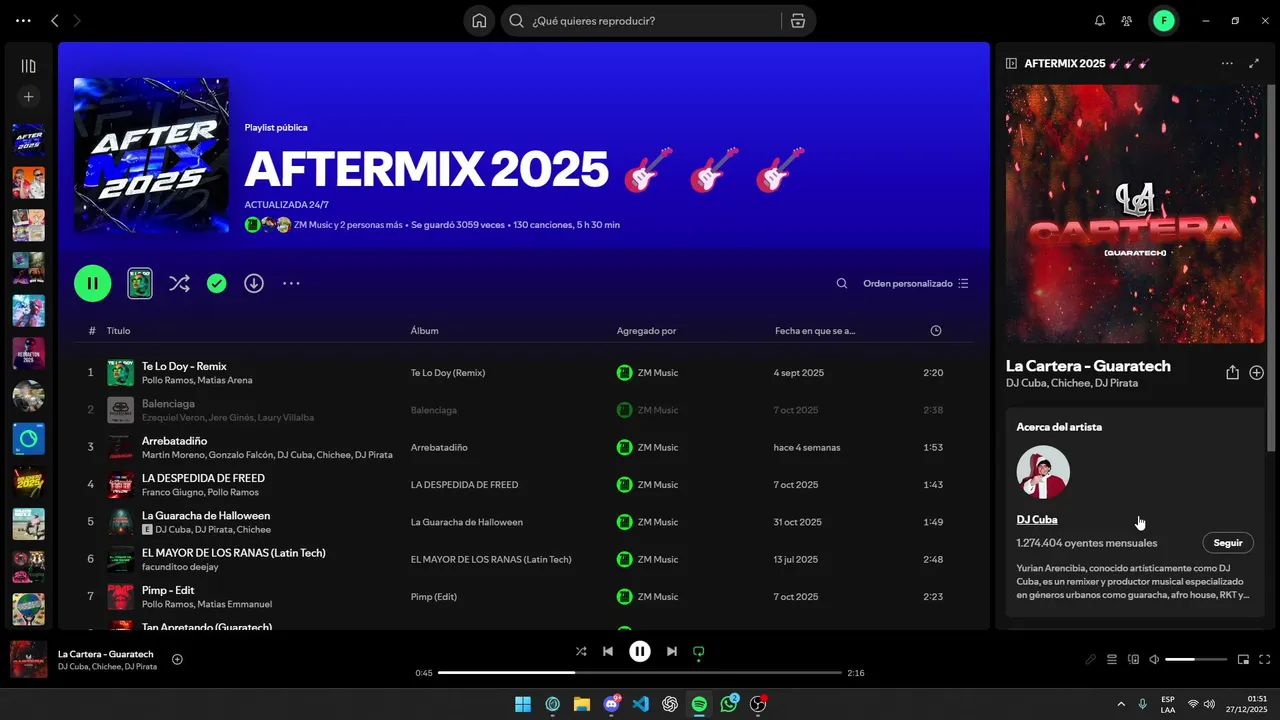Click the Browse icon beside the search box
The width and height of the screenshot is (1280, 720).
(x=798, y=20)
